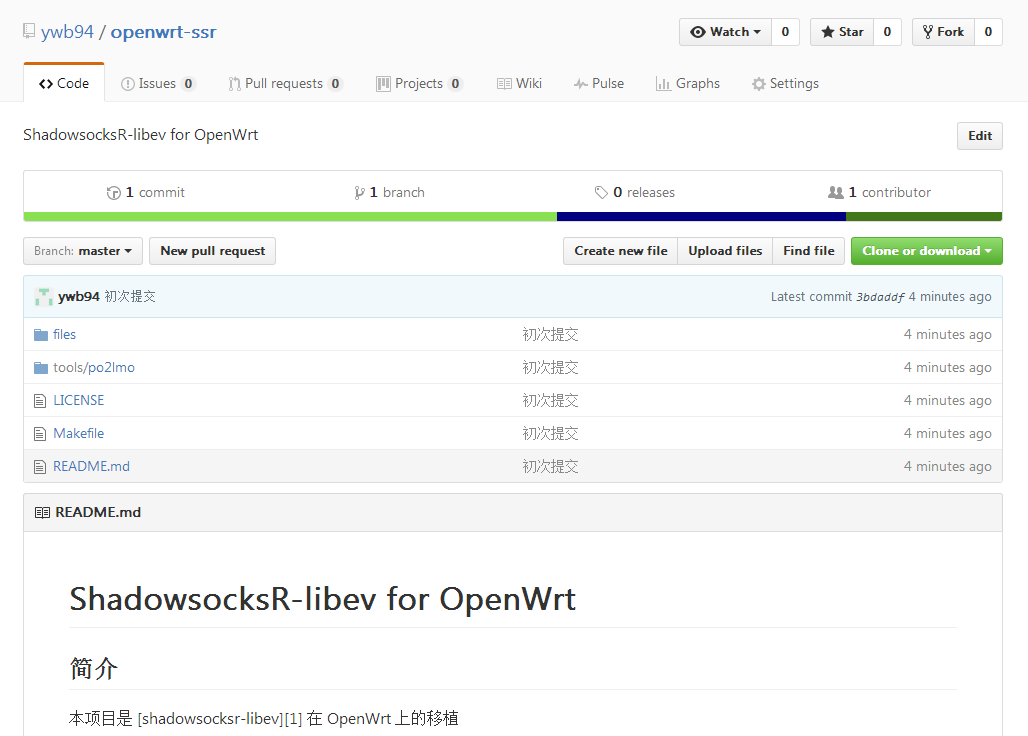Click the people icon next to 1 contributor
1028x736 pixels.
coord(836,193)
